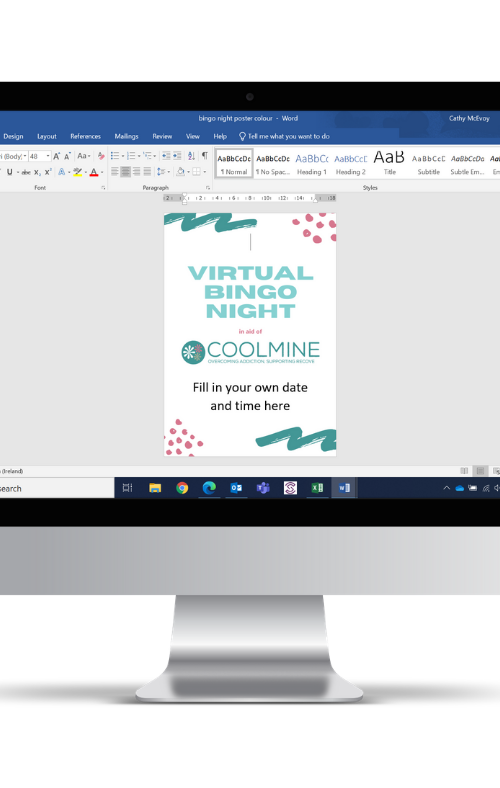Open Font dialog launcher
500x788 pixels.
point(103,188)
